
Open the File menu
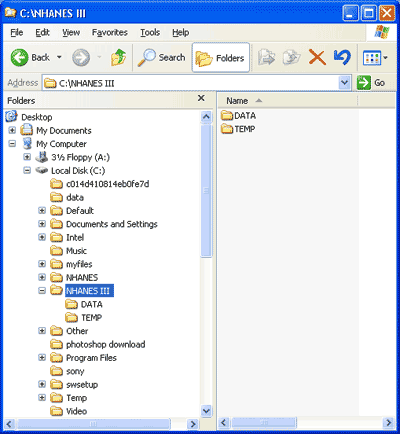click(17, 32)
